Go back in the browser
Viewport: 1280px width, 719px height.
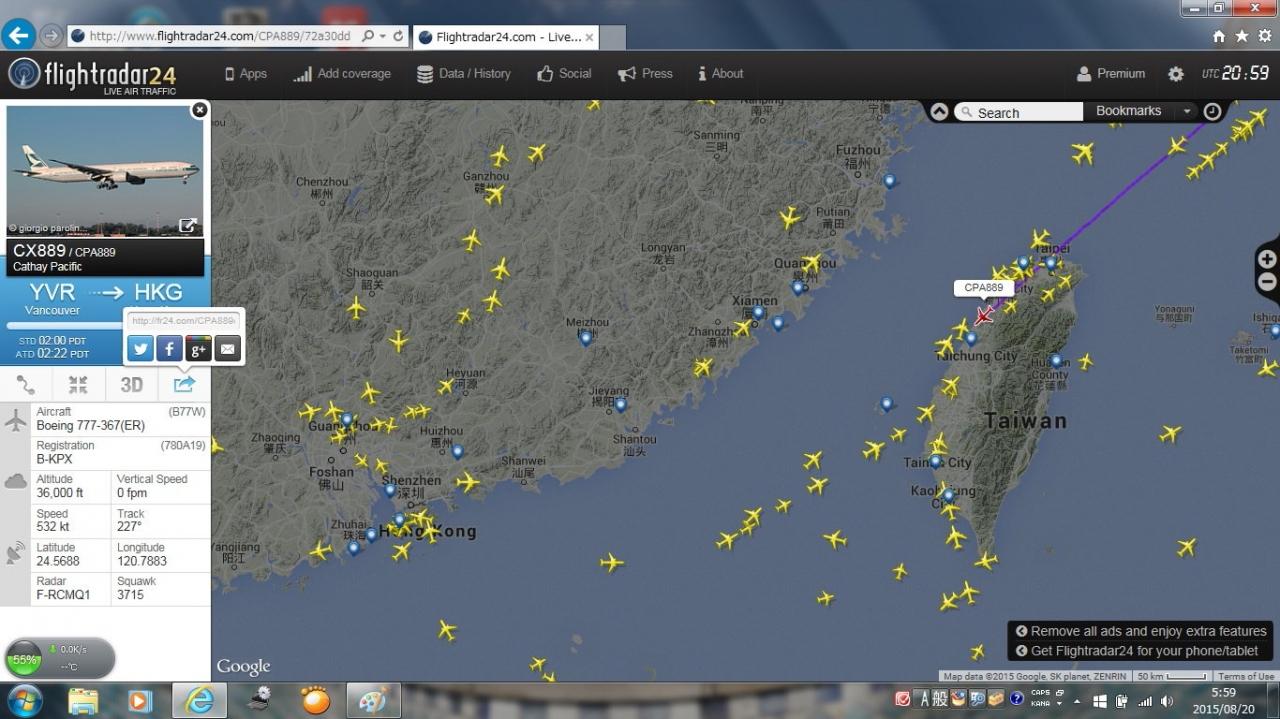[x=18, y=35]
